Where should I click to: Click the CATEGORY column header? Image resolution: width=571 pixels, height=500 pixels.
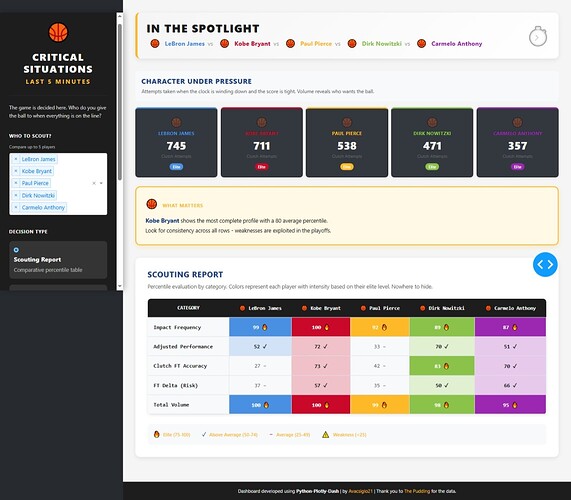(188, 308)
